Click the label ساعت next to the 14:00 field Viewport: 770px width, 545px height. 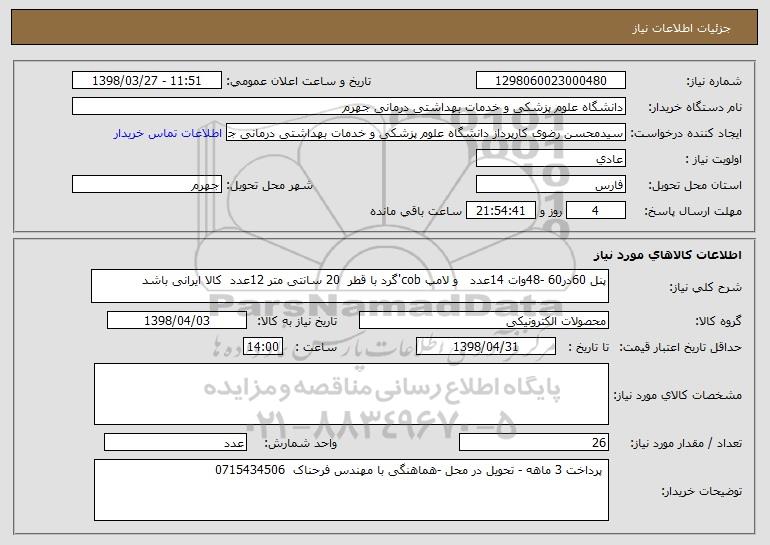pyautogui.click(x=316, y=348)
